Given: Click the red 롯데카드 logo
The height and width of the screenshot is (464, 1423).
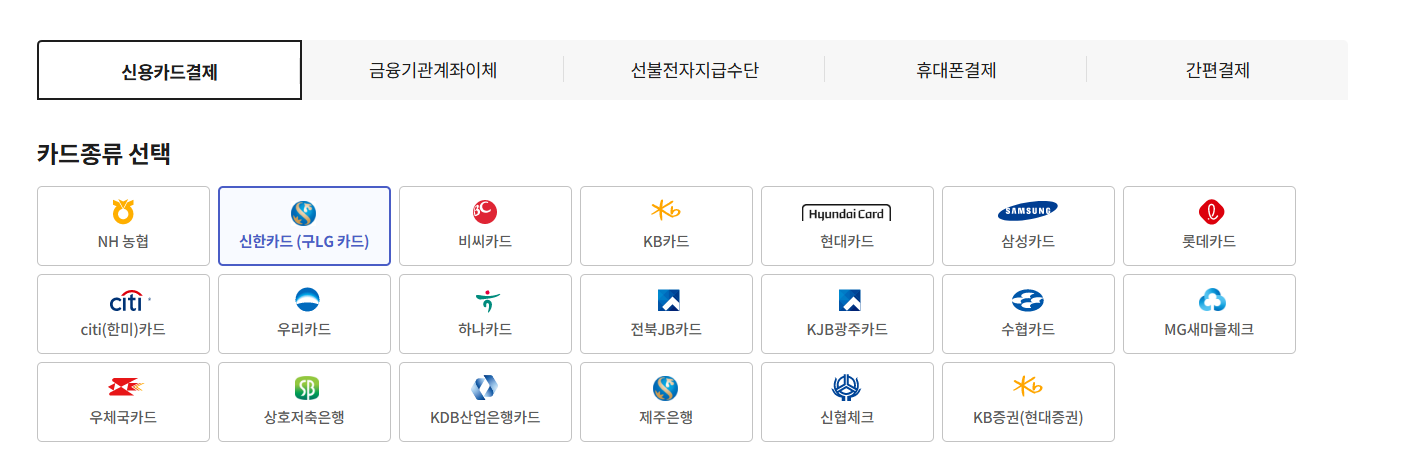Looking at the screenshot, I should tap(1212, 212).
